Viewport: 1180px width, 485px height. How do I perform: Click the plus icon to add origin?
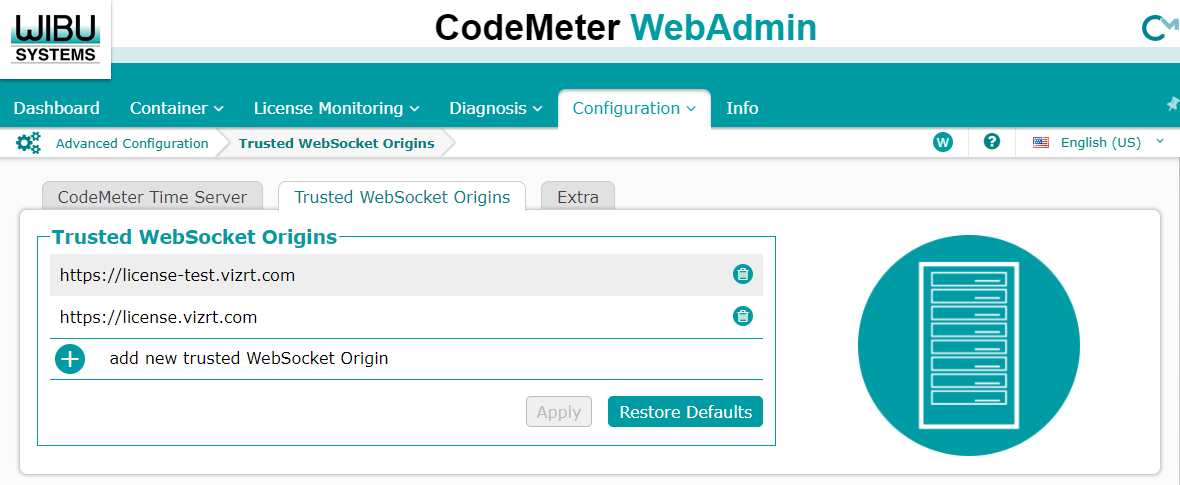pyautogui.click(x=70, y=358)
